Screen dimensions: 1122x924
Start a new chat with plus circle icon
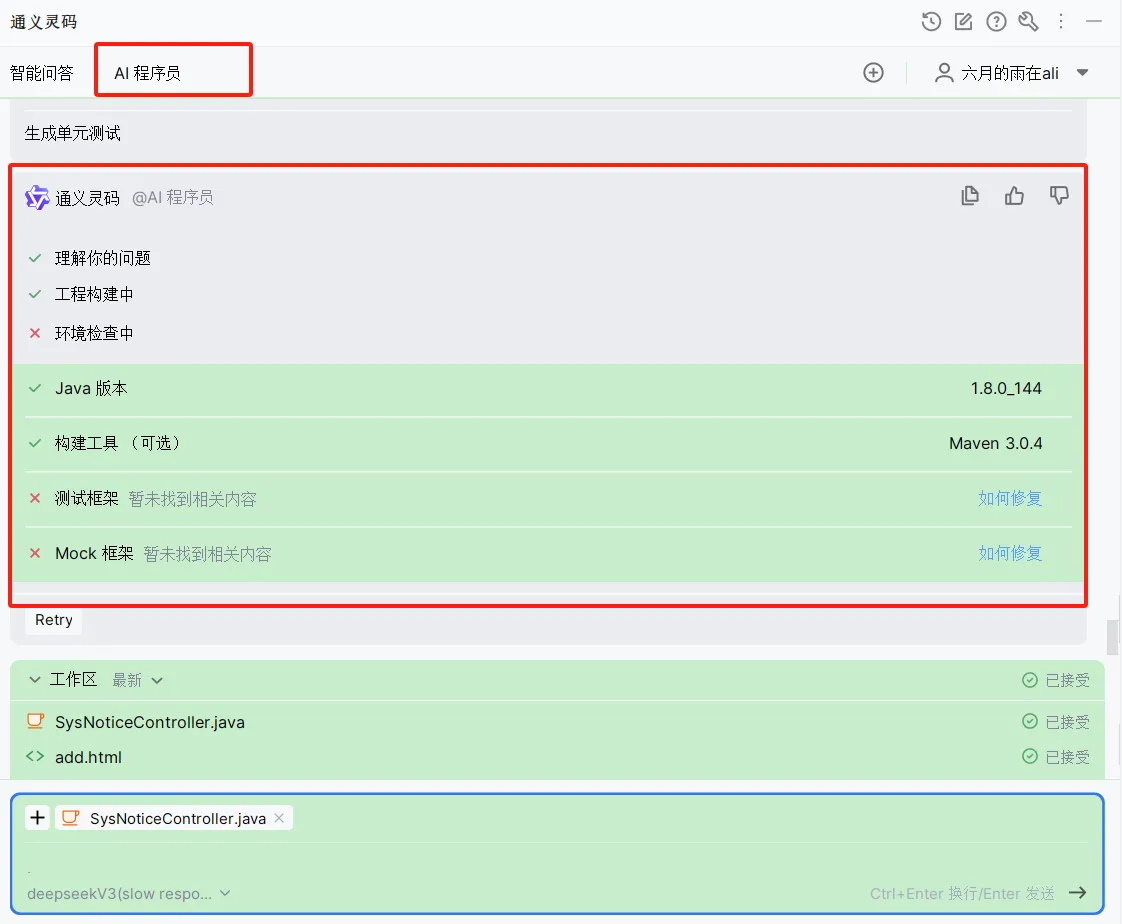873,72
